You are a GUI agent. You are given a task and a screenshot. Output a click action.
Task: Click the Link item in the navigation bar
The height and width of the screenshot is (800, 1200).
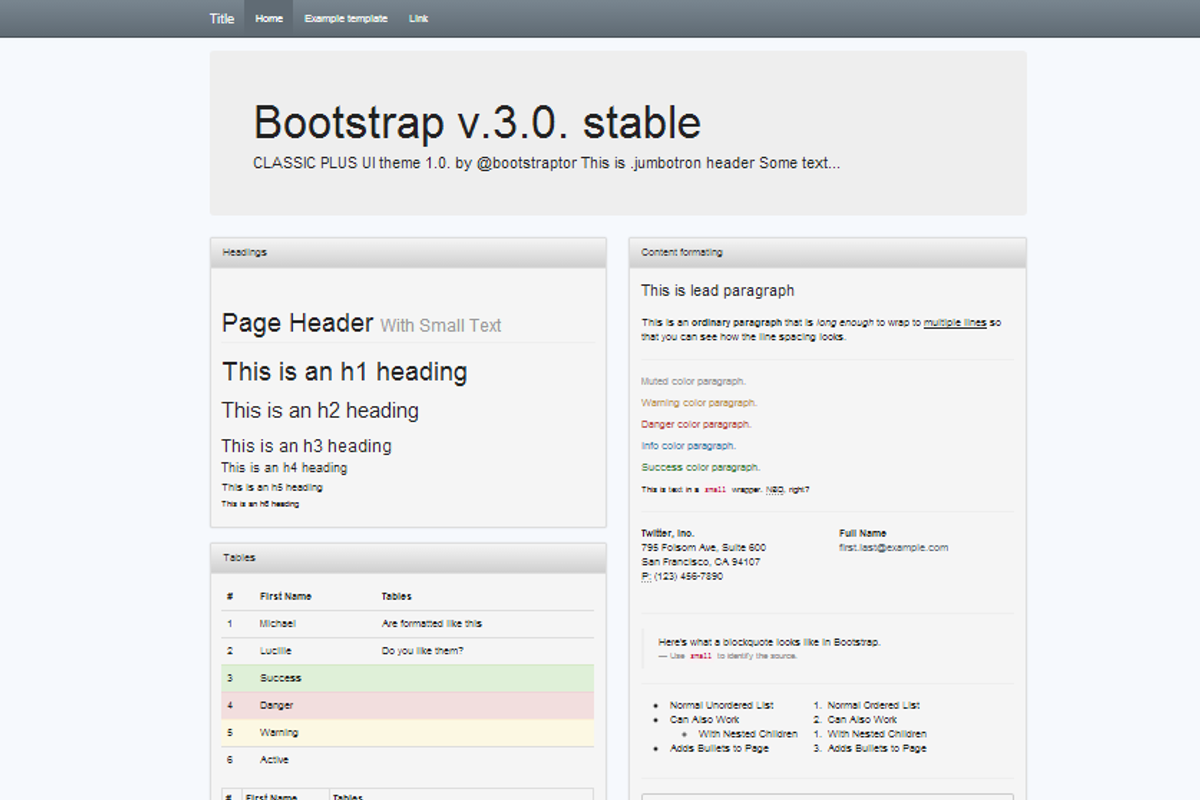tap(419, 17)
